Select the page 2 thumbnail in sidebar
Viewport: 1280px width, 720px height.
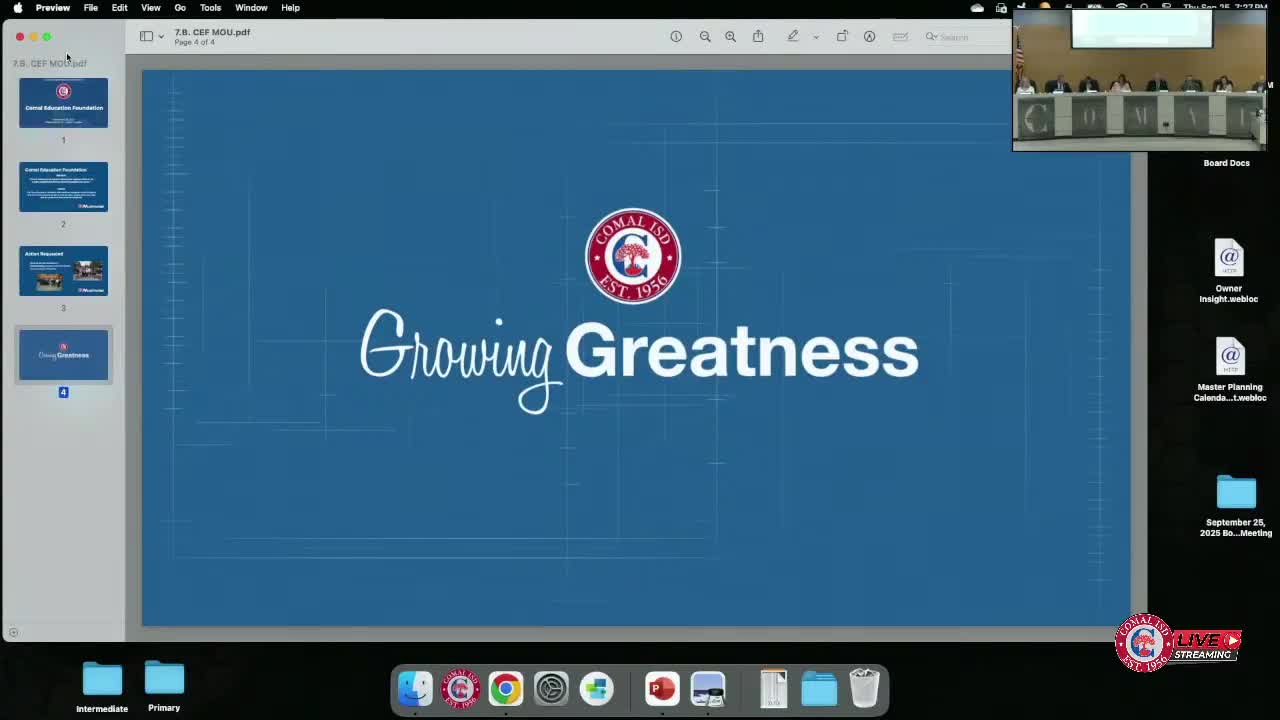tap(63, 187)
